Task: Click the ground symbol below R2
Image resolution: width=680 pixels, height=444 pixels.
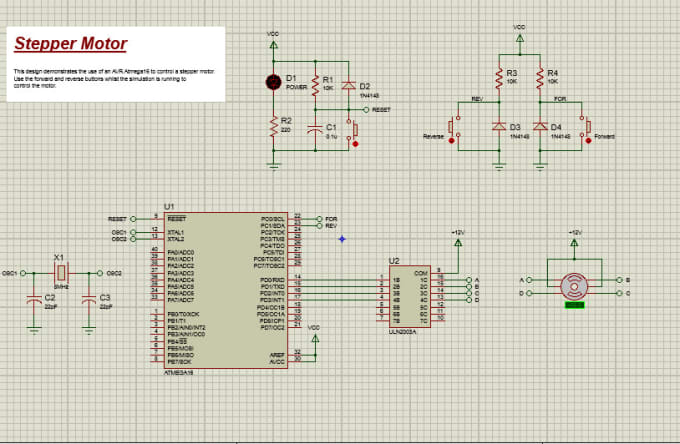Action: pos(274,165)
